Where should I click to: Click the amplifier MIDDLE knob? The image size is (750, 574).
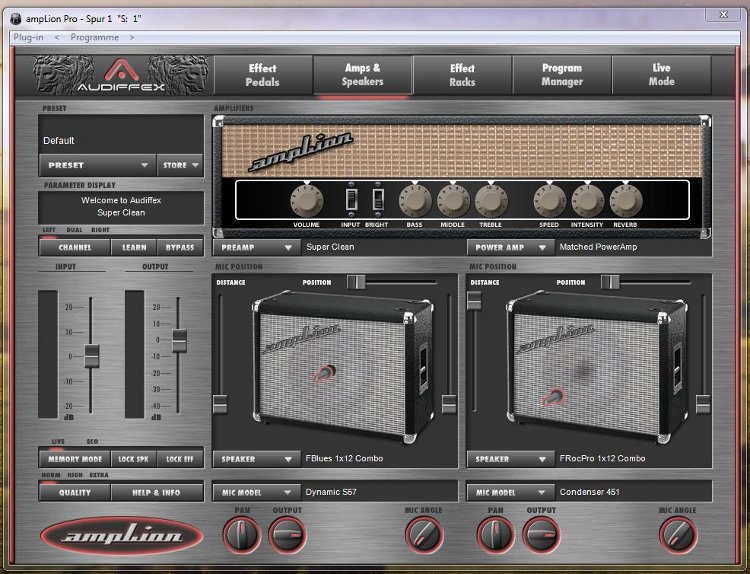coord(453,201)
